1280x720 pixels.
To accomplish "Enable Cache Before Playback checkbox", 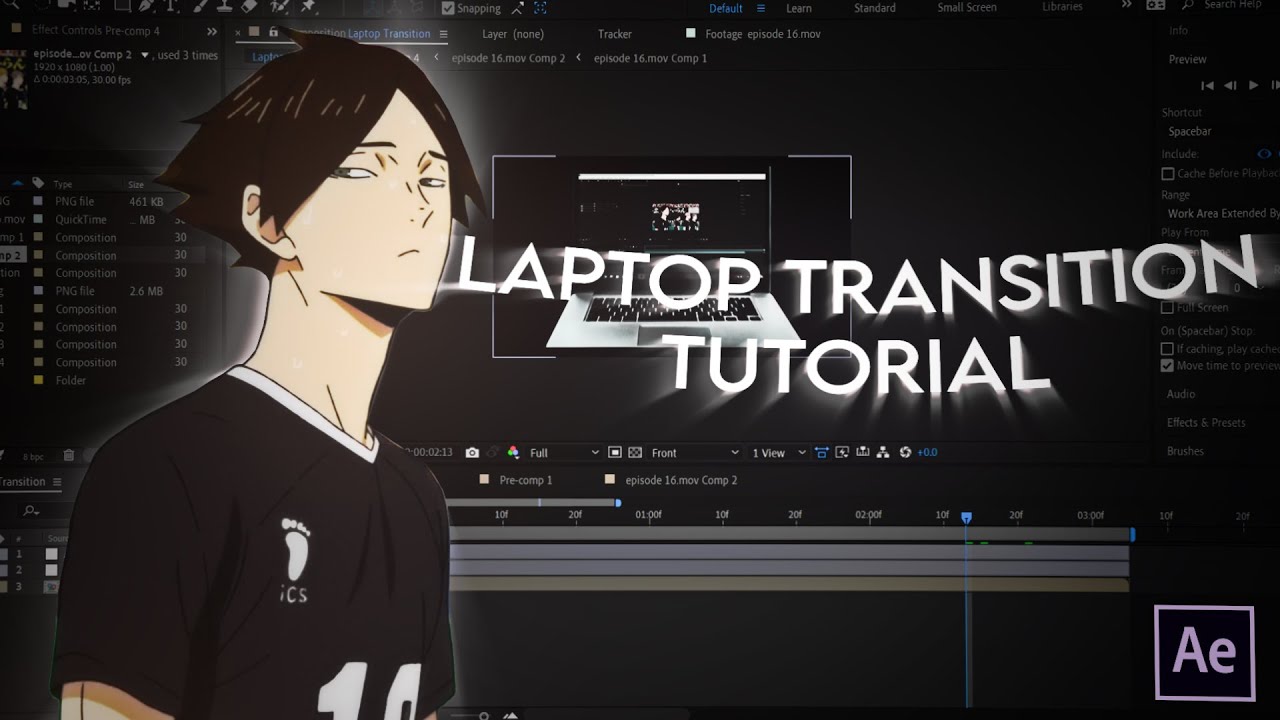I will (x=1167, y=174).
